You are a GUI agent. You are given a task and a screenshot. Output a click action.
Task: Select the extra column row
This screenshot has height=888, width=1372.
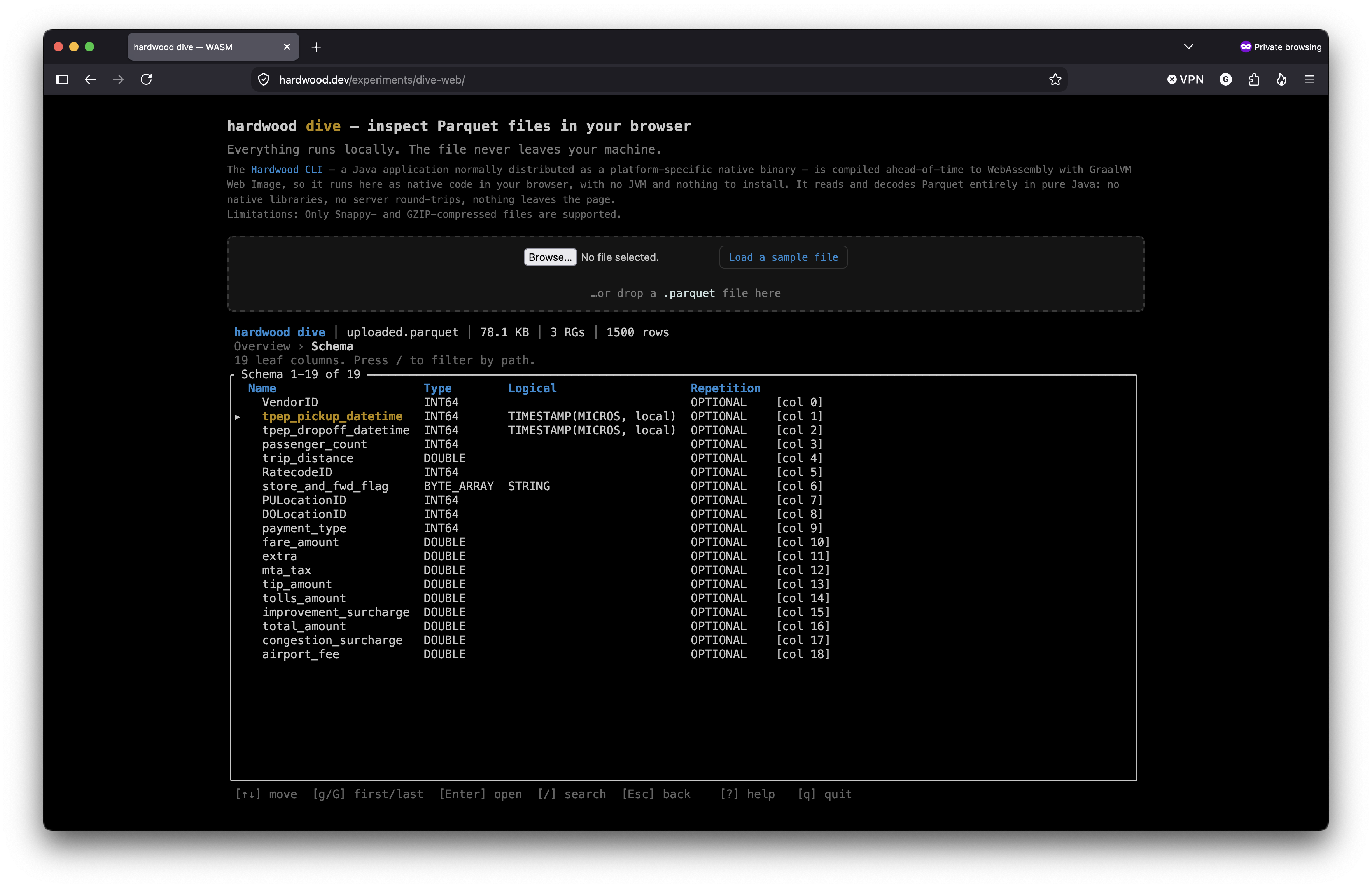click(x=683, y=556)
